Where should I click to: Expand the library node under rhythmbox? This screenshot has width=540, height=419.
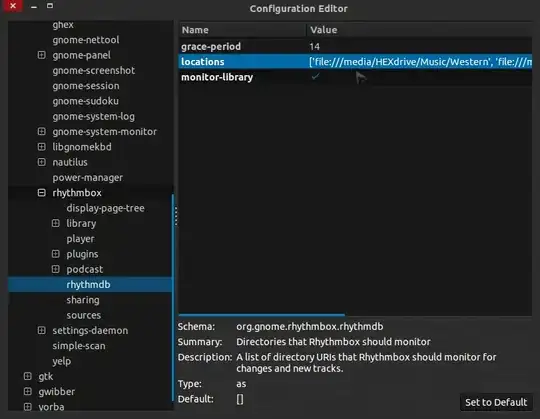pos(55,223)
